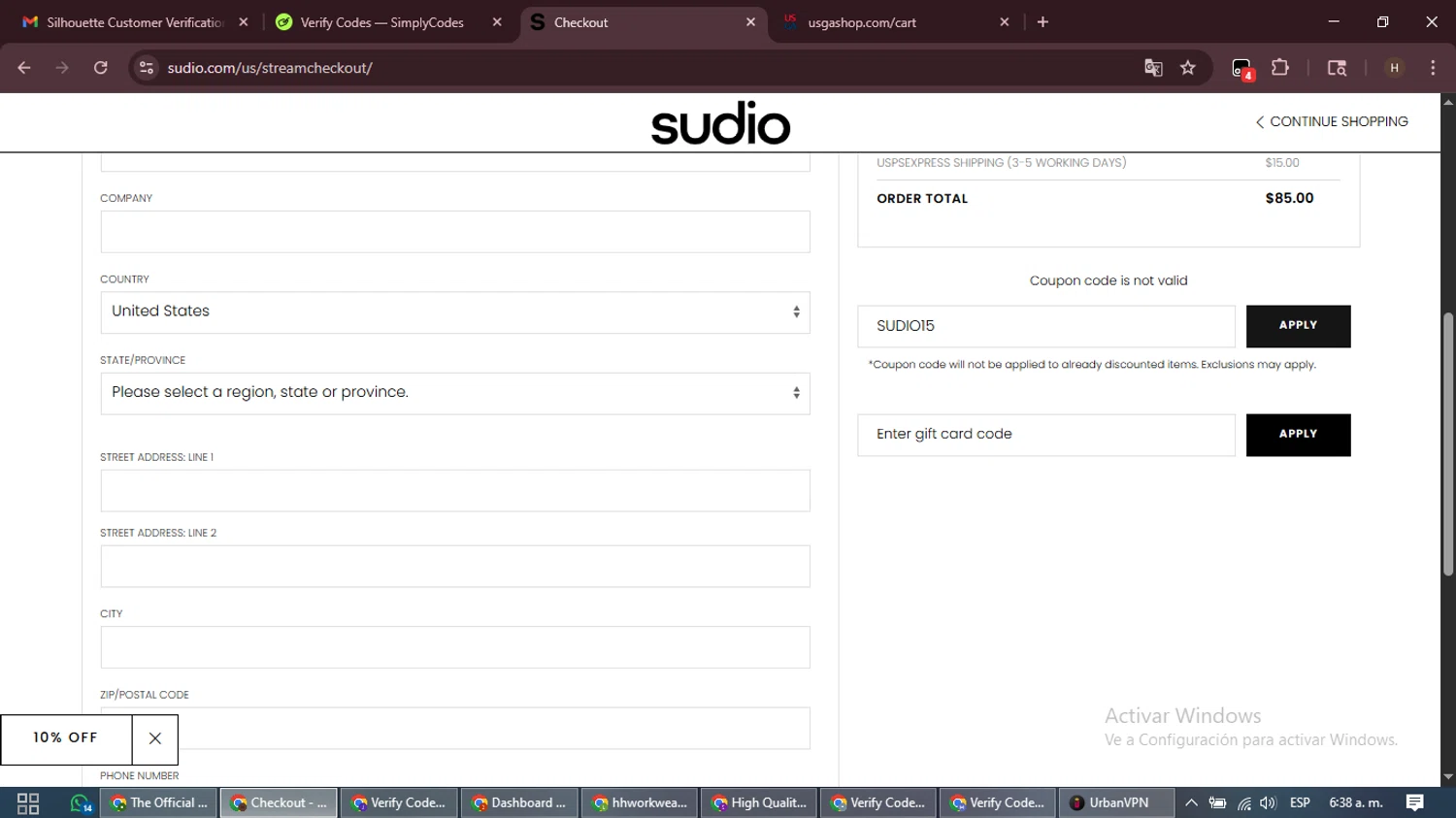1456x818 pixels.
Task: Open 'The Official...' Chrome taskbar window
Action: 160,803
